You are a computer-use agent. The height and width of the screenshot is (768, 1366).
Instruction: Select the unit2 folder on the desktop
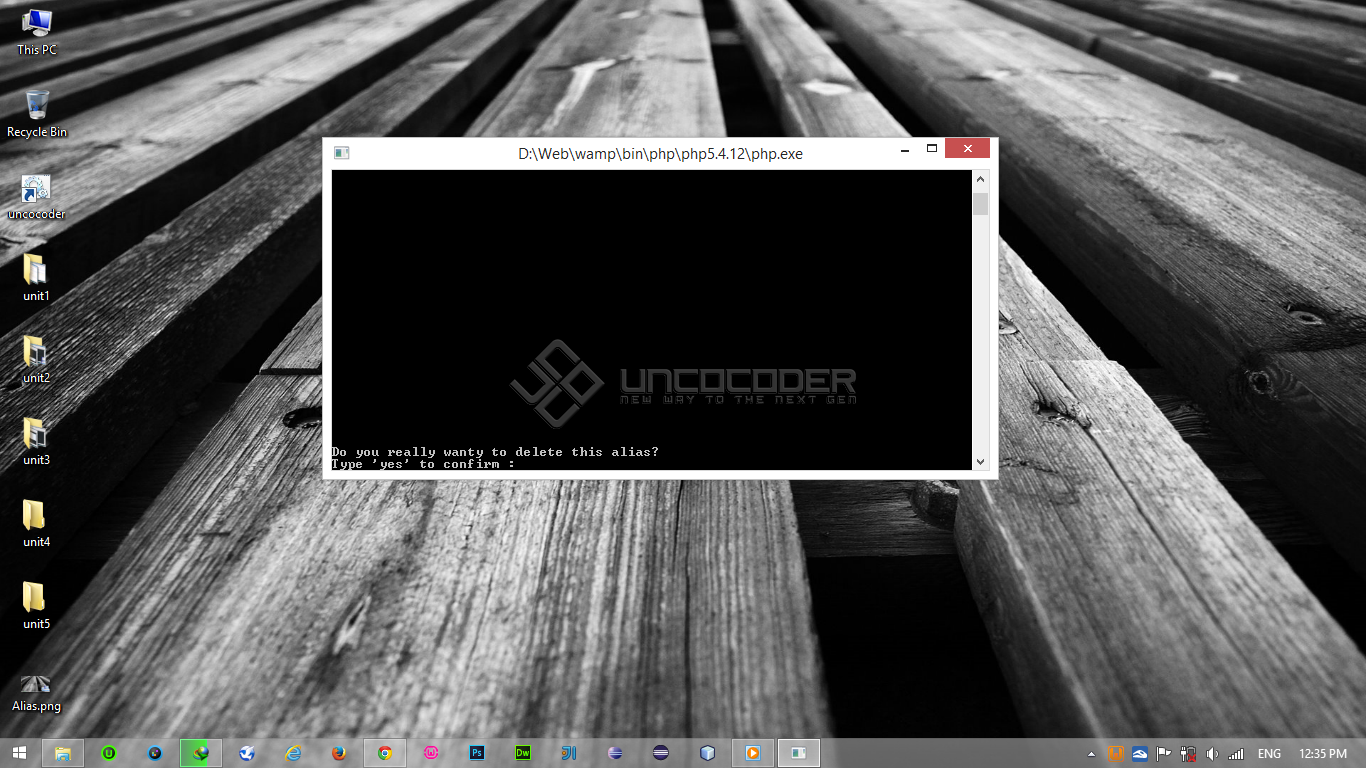[36, 360]
